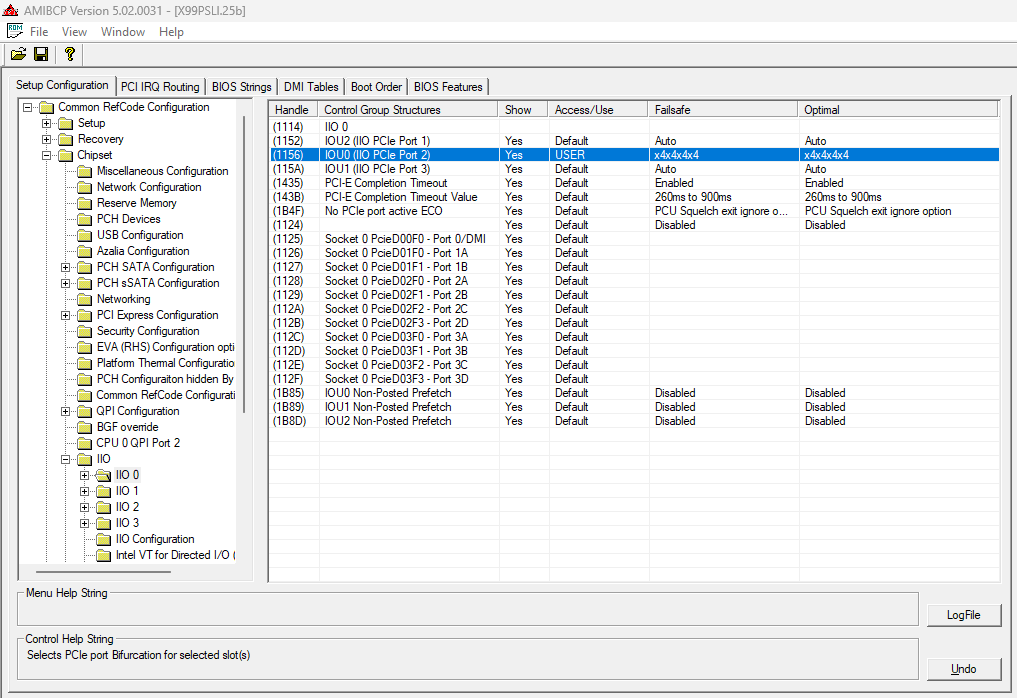Image resolution: width=1017 pixels, height=698 pixels.
Task: Click the open folder icon for IIO 0
Action: tap(103, 475)
